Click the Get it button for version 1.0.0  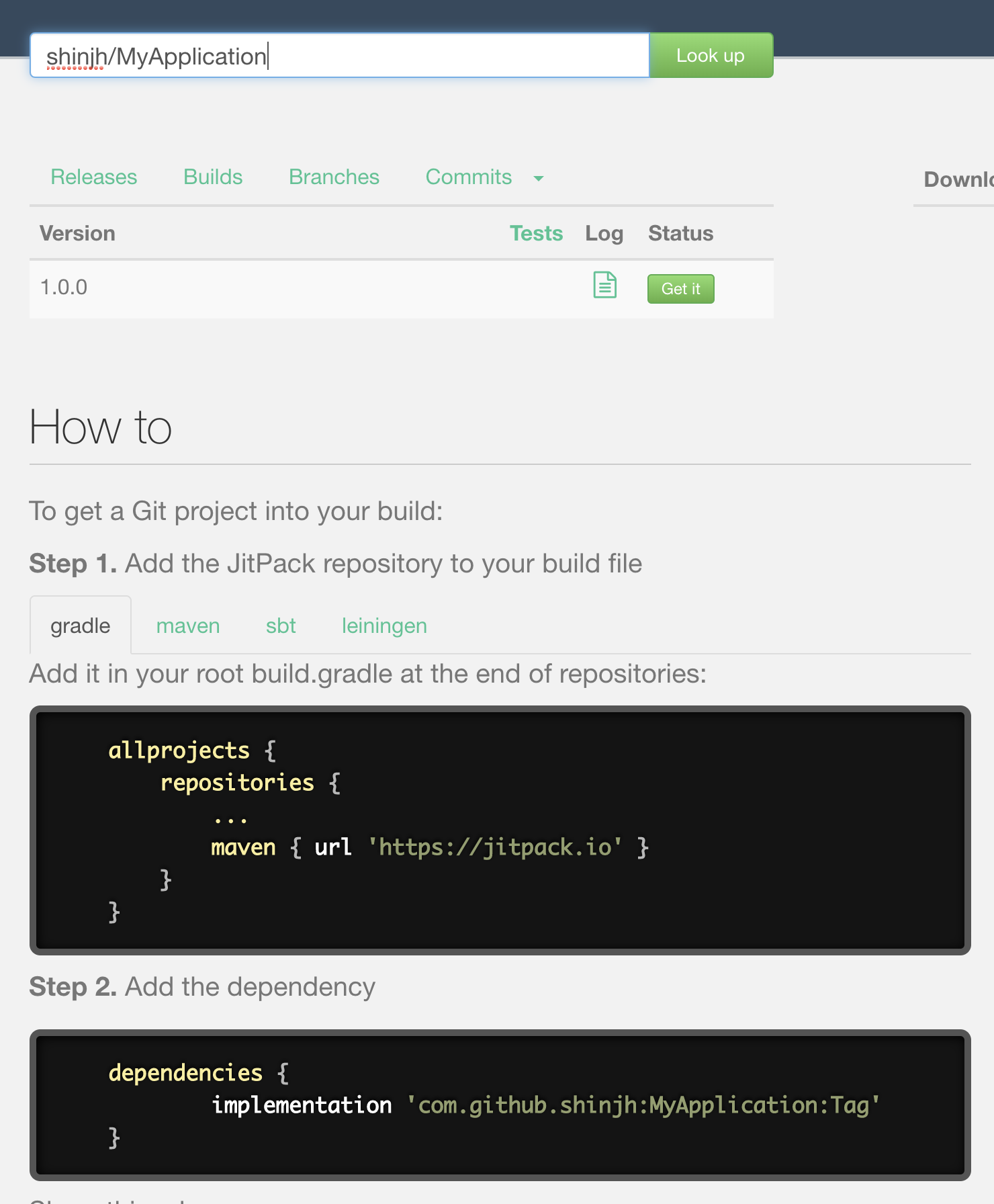point(680,289)
